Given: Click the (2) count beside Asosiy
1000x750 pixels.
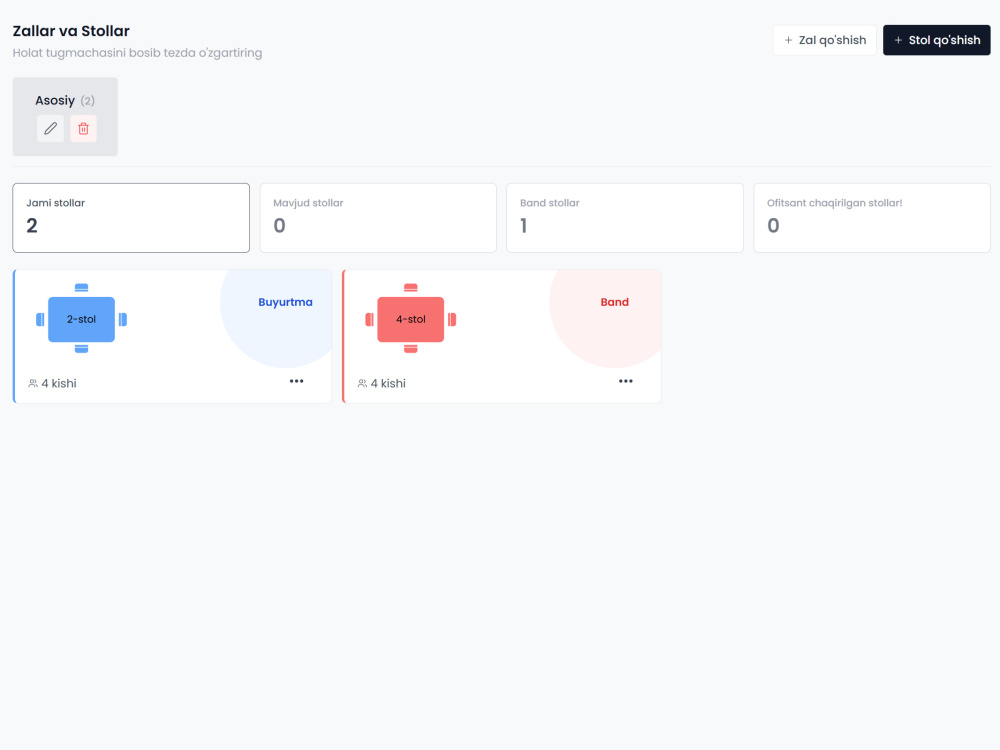Looking at the screenshot, I should pyautogui.click(x=87, y=101).
